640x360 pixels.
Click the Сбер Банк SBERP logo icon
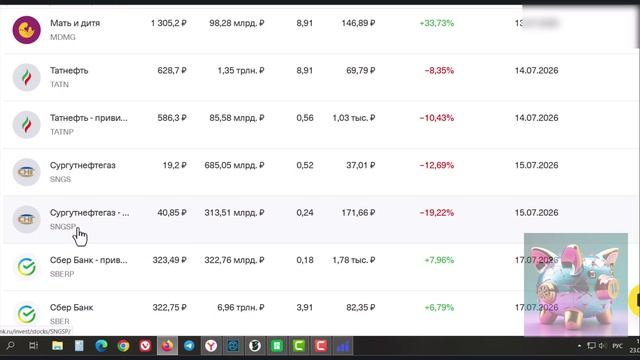27,267
